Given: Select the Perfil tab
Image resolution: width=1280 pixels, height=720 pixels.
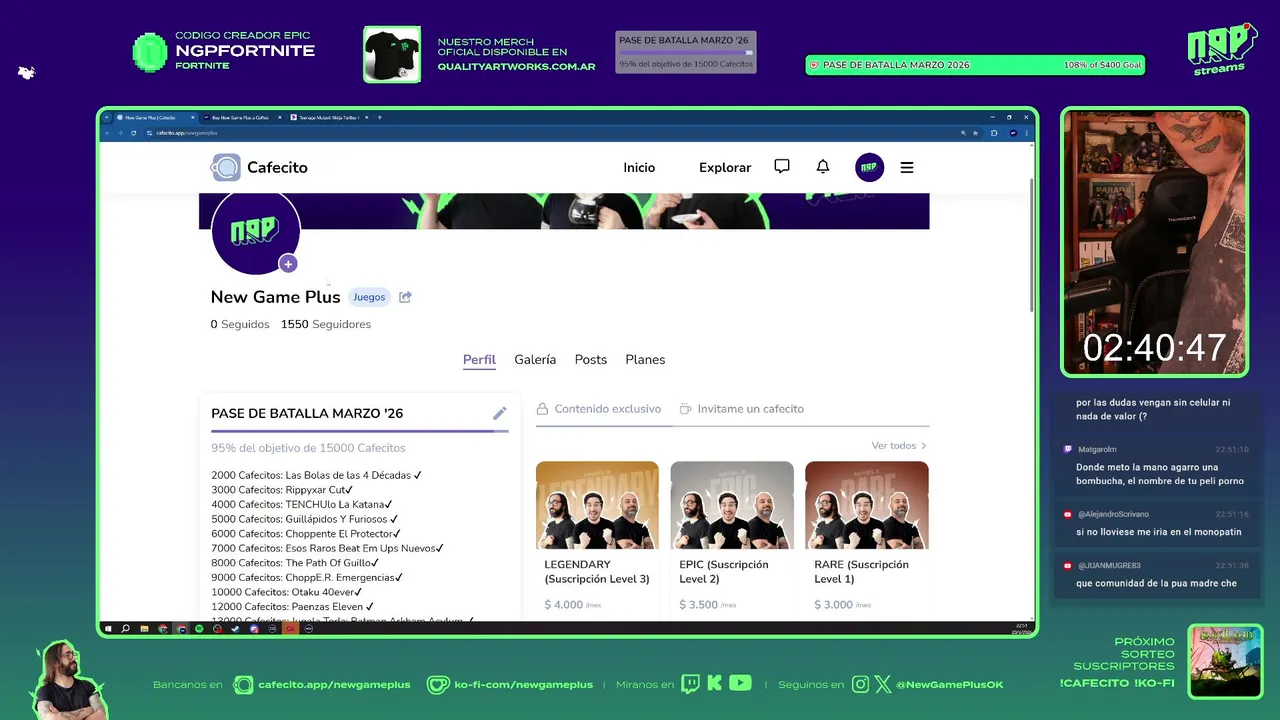Looking at the screenshot, I should tap(479, 360).
